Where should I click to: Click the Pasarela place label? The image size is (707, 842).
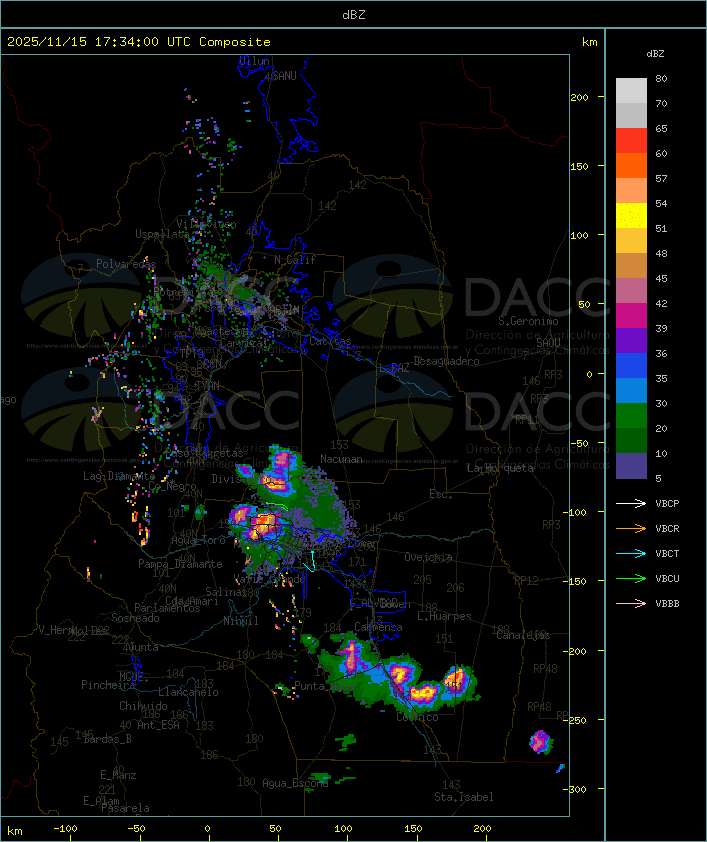point(126,808)
